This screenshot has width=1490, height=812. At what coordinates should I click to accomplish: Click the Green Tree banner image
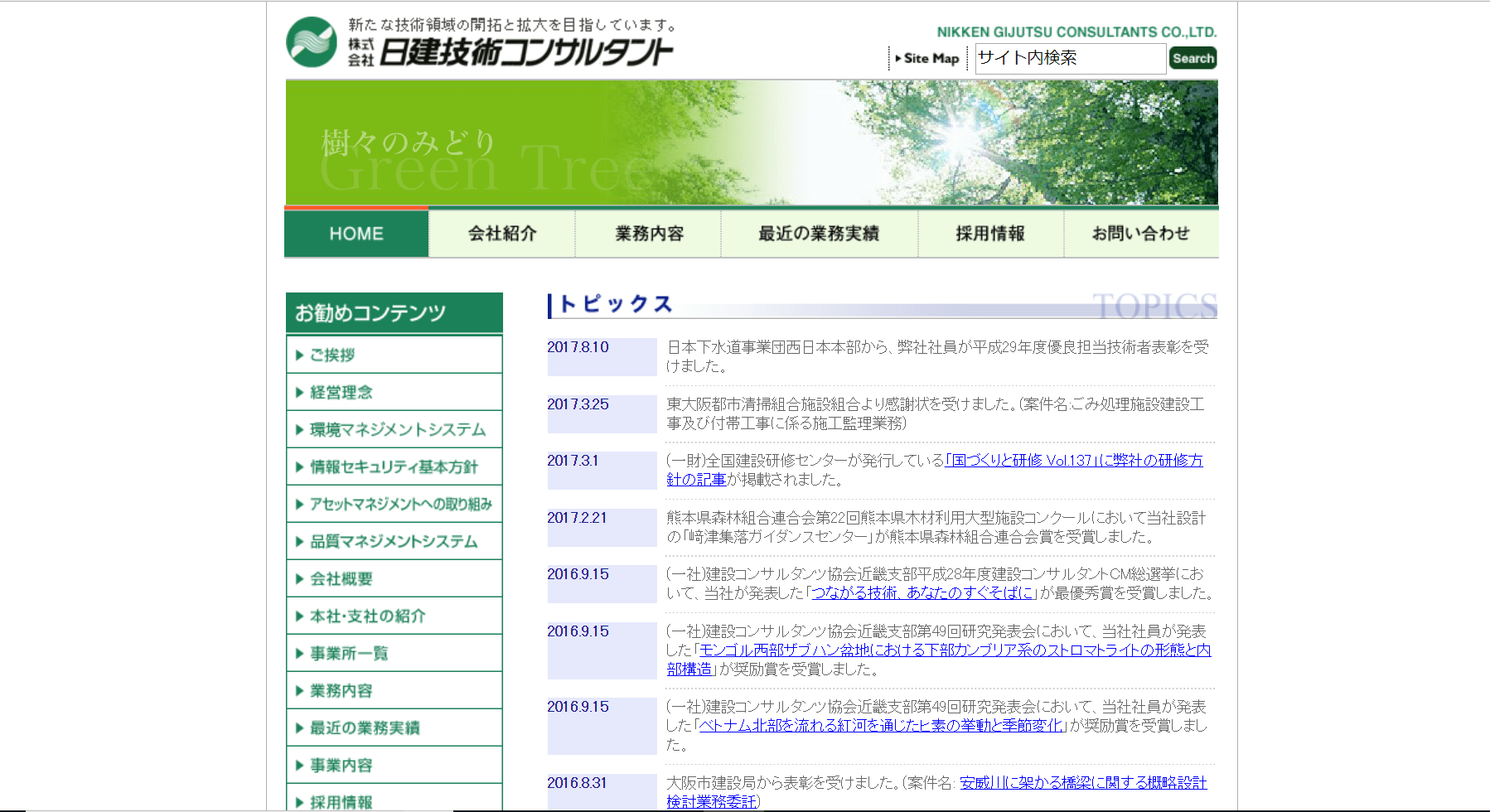tap(752, 143)
